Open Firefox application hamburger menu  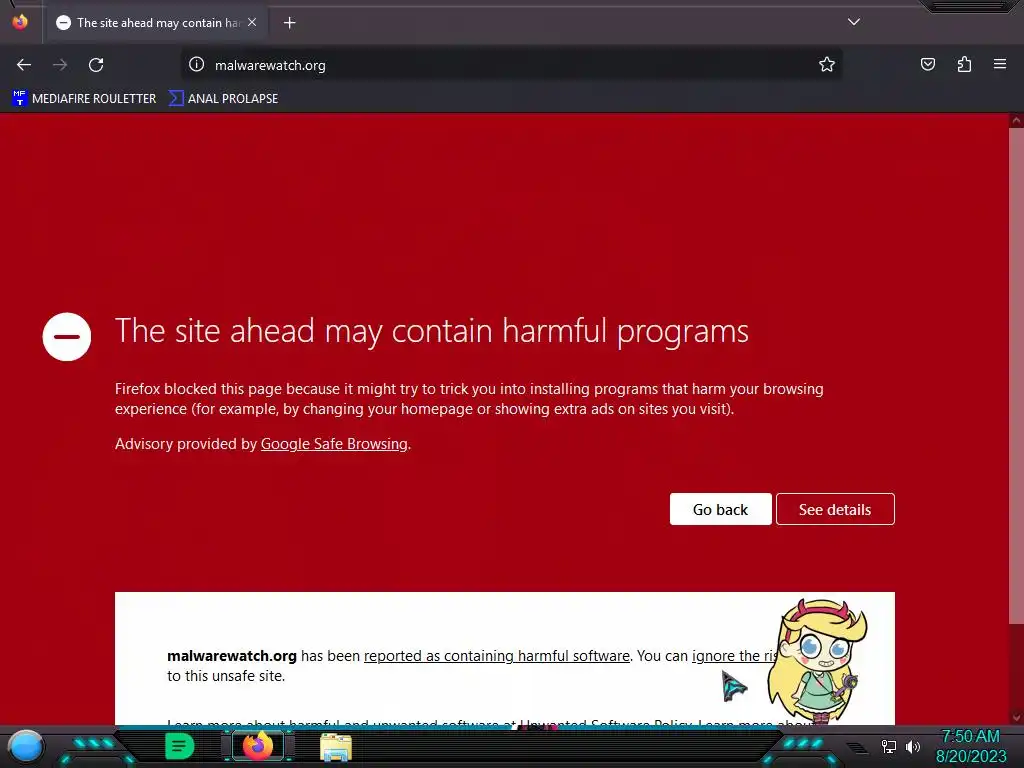(1000, 64)
